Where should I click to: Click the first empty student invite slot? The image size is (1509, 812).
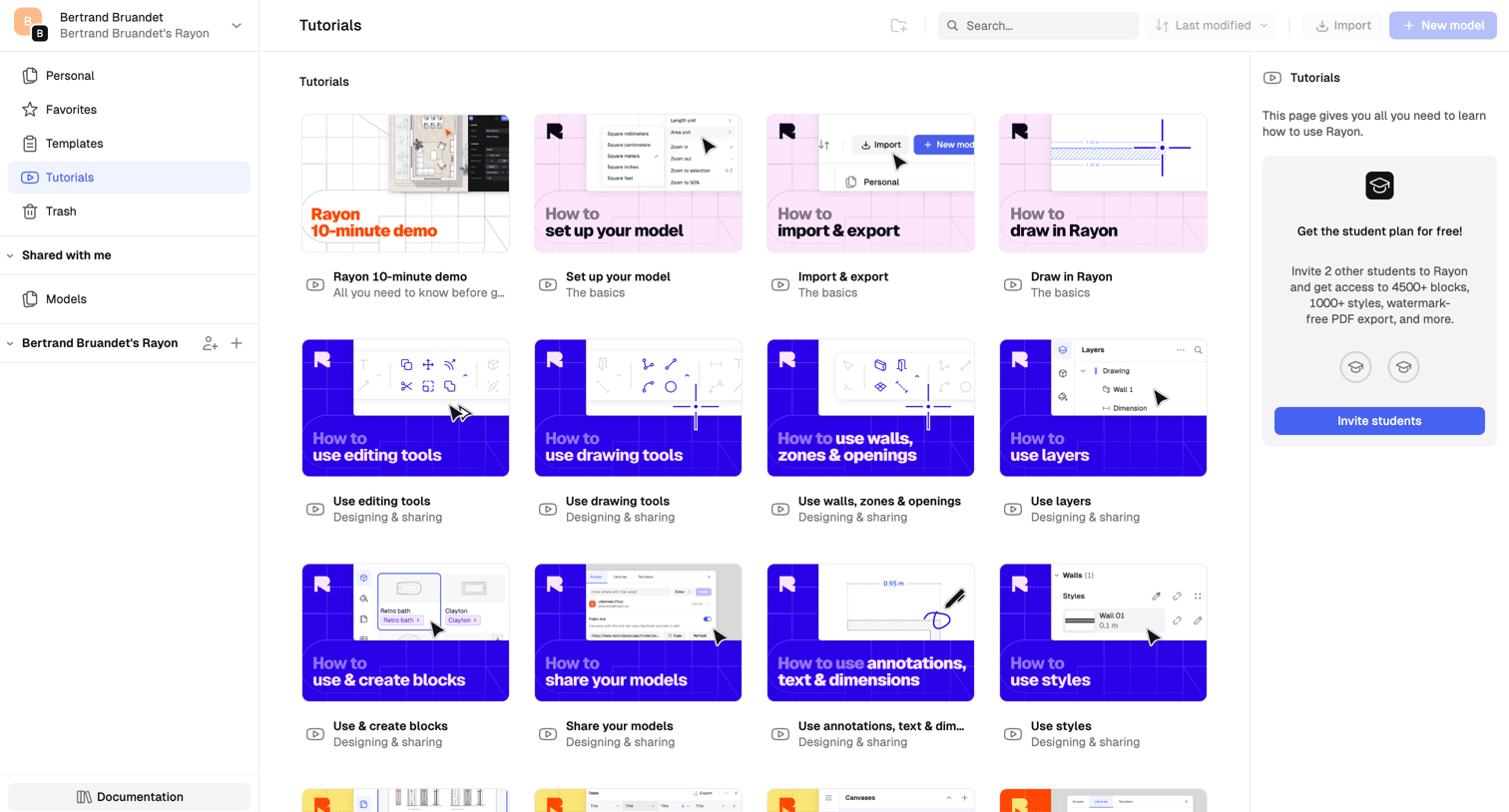point(1355,367)
